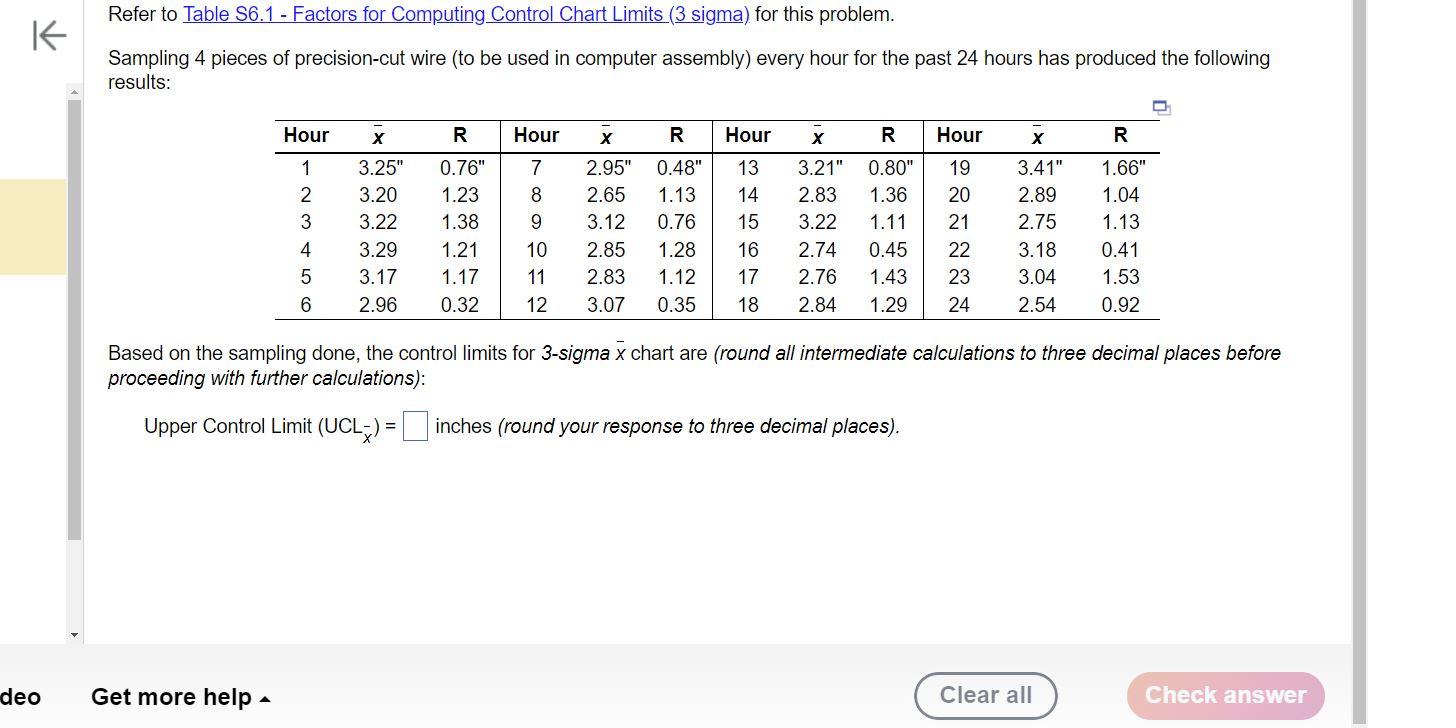The height and width of the screenshot is (728, 1456).
Task: Click the x̄ column header of the second section
Action: click(606, 135)
